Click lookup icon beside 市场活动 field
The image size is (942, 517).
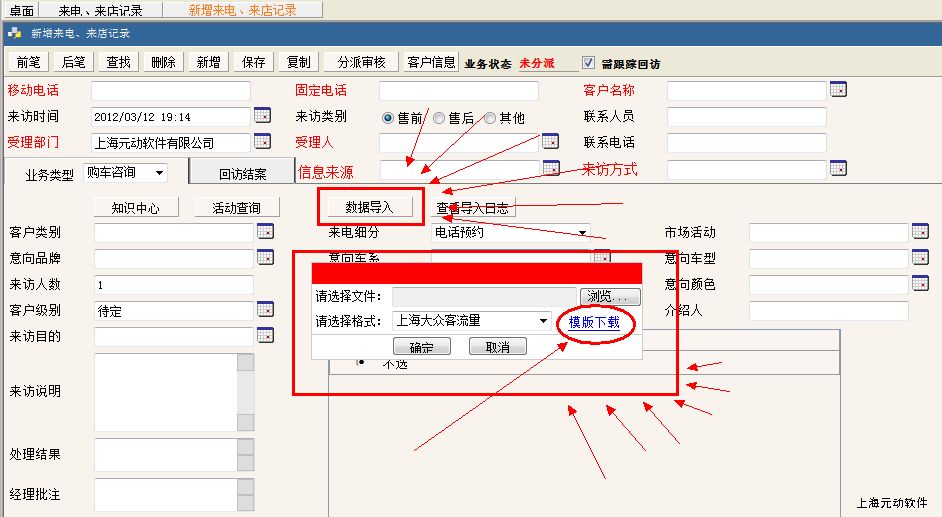[x=920, y=232]
